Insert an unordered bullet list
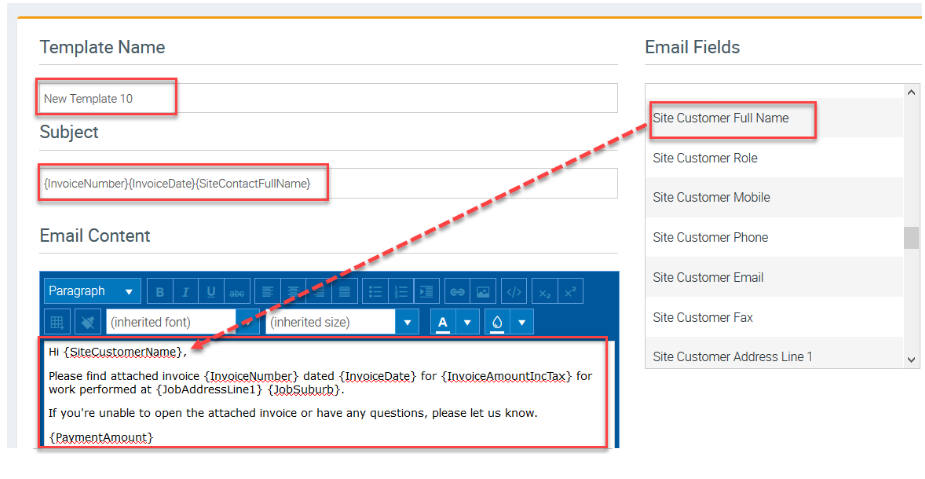Viewport: 925px width, 479px height. [x=376, y=292]
